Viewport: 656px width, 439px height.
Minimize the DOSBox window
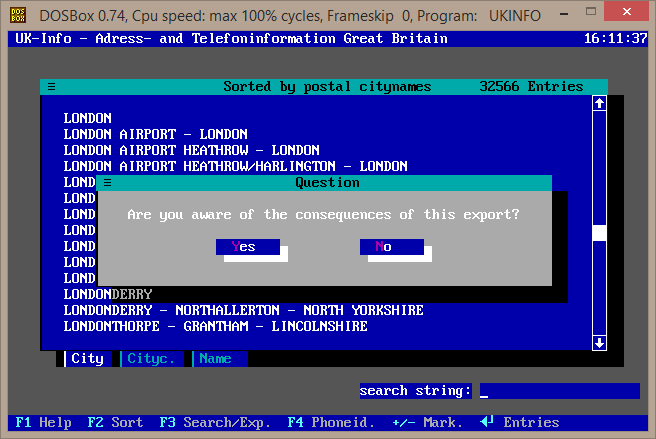(564, 14)
